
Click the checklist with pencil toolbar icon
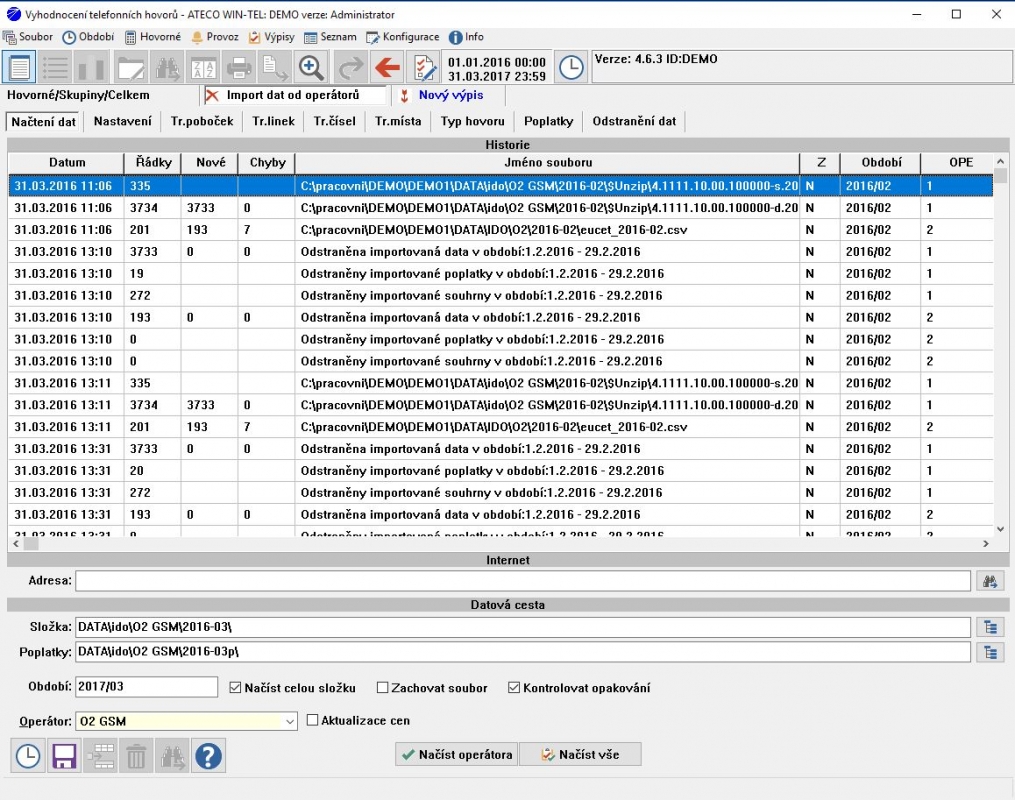click(x=424, y=67)
